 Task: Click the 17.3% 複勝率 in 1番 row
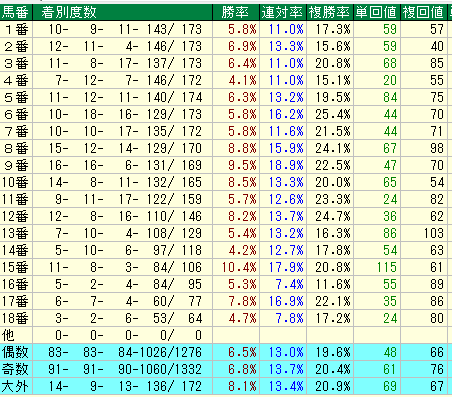333,29
